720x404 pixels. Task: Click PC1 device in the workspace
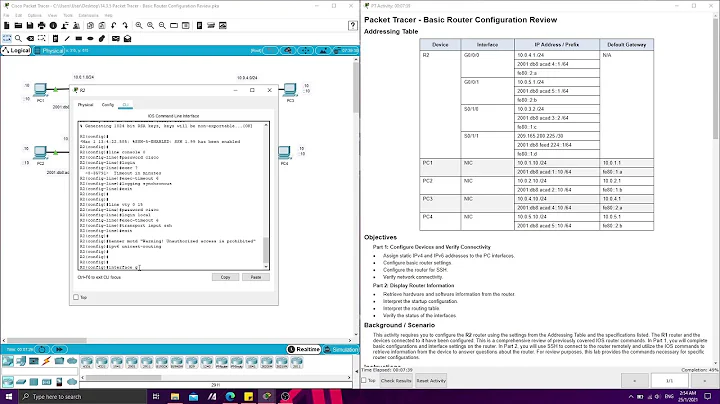pyautogui.click(x=40, y=90)
